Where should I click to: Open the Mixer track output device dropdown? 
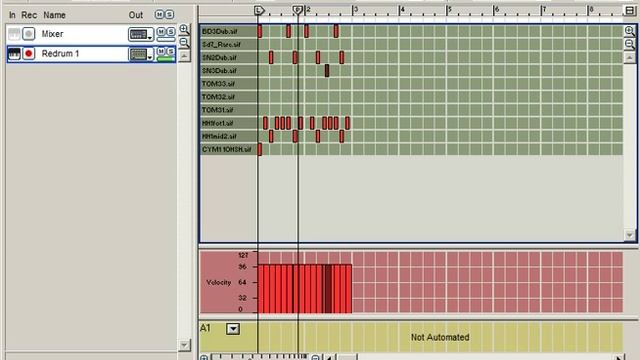click(x=141, y=34)
